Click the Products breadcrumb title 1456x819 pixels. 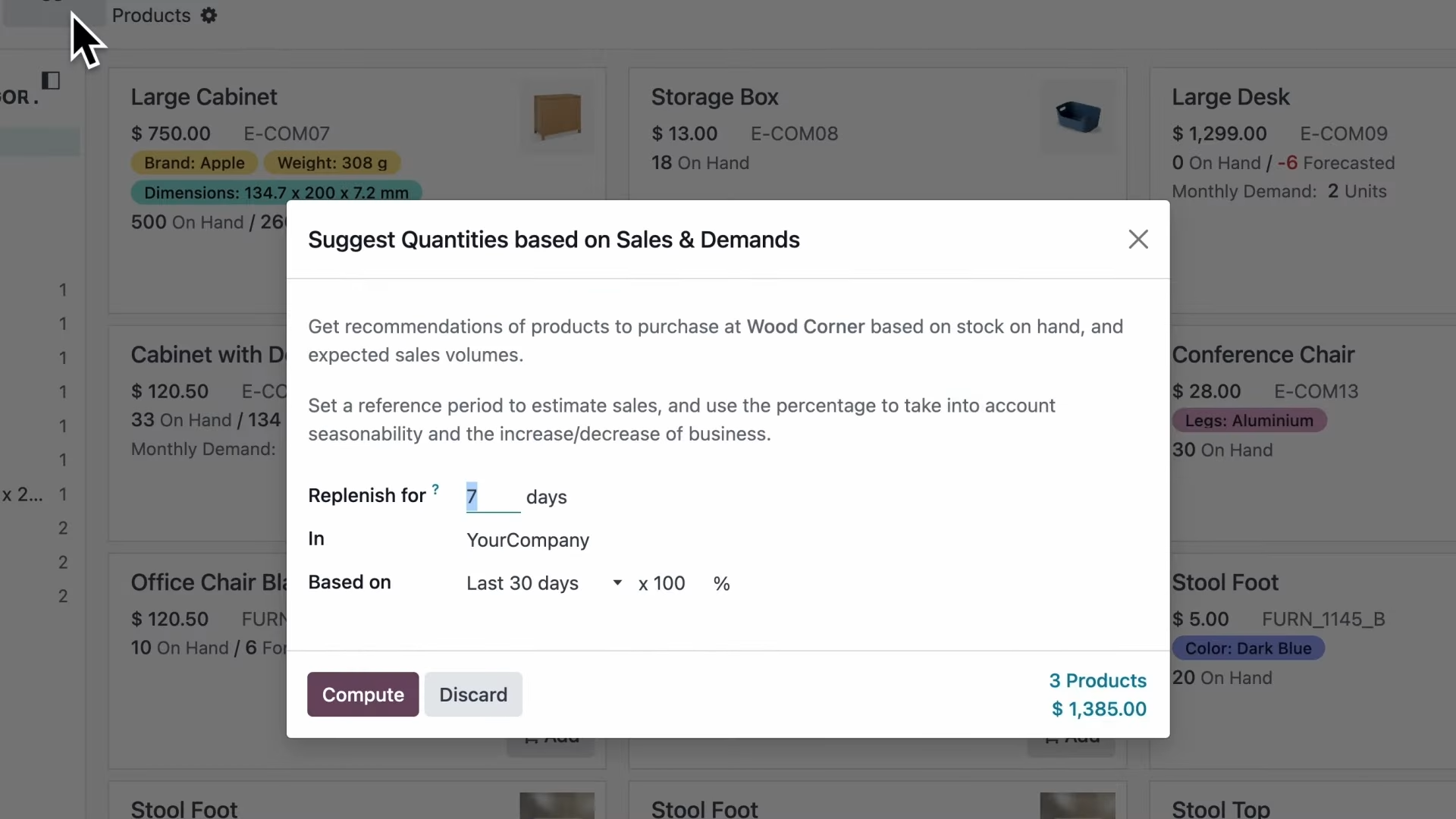pos(151,15)
